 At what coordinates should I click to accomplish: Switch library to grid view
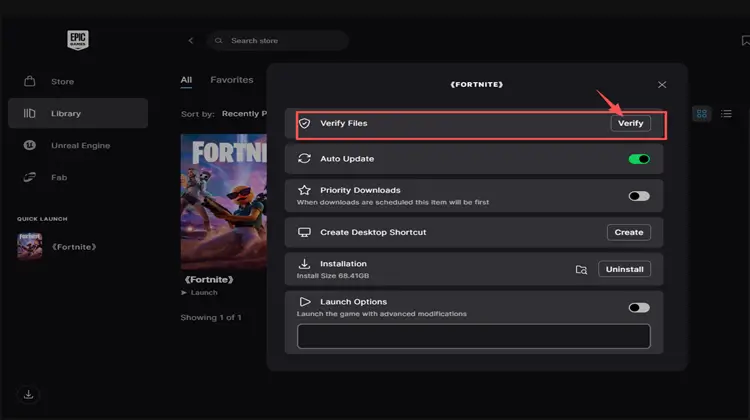point(702,114)
